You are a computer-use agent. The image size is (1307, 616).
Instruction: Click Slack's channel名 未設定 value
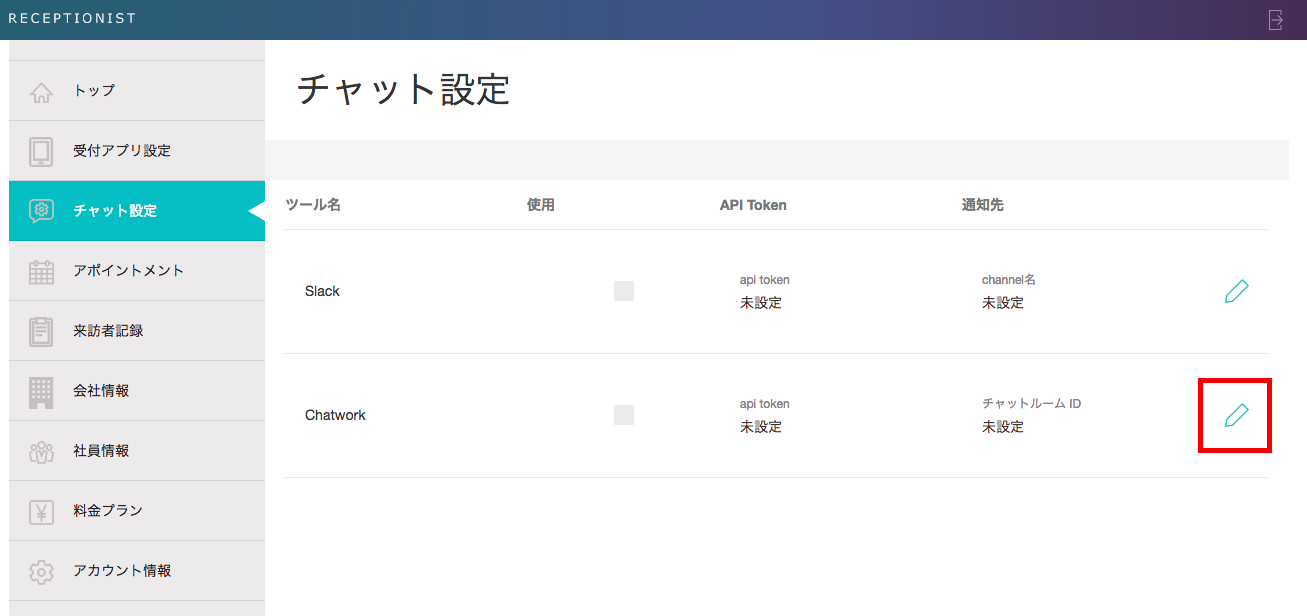pyautogui.click(x=1003, y=303)
